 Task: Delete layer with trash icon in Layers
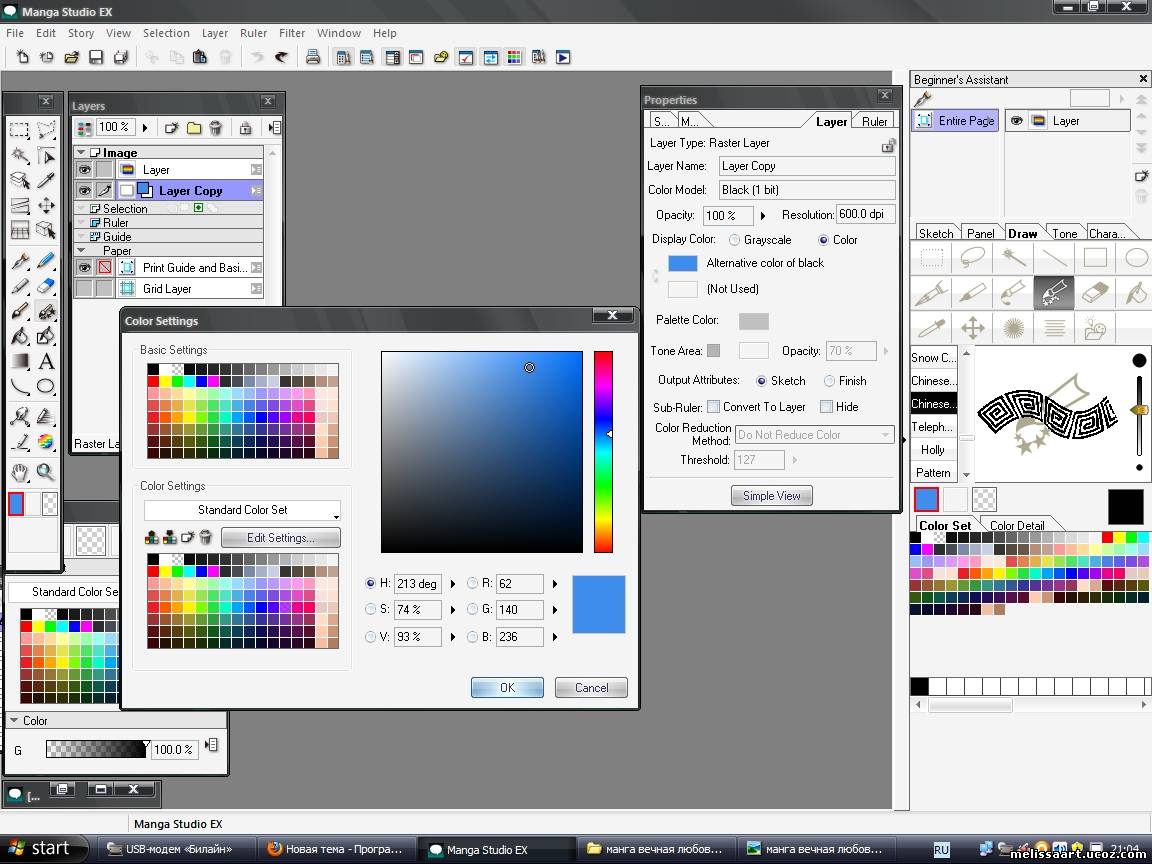coord(215,128)
